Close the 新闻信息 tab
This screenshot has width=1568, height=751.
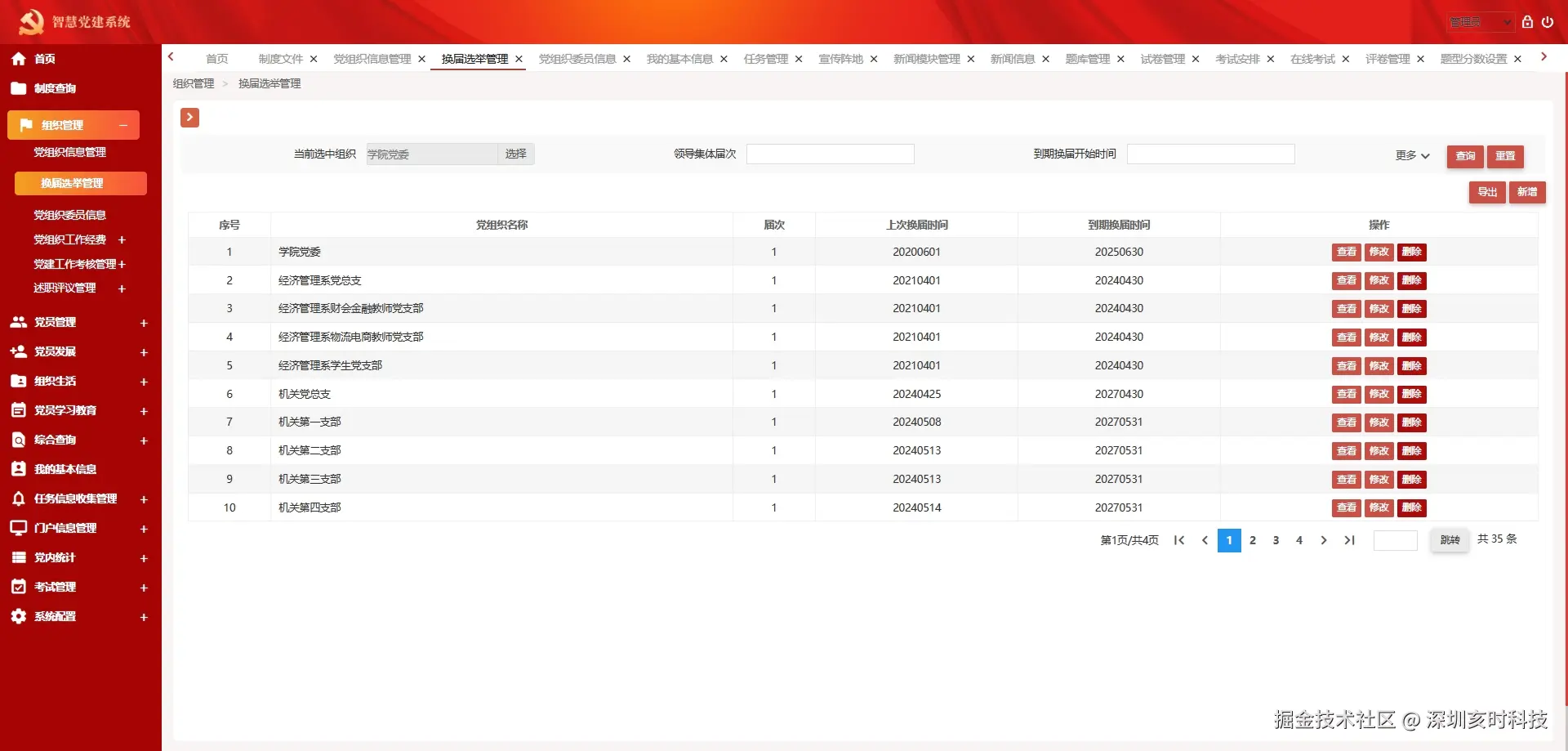tap(1045, 59)
